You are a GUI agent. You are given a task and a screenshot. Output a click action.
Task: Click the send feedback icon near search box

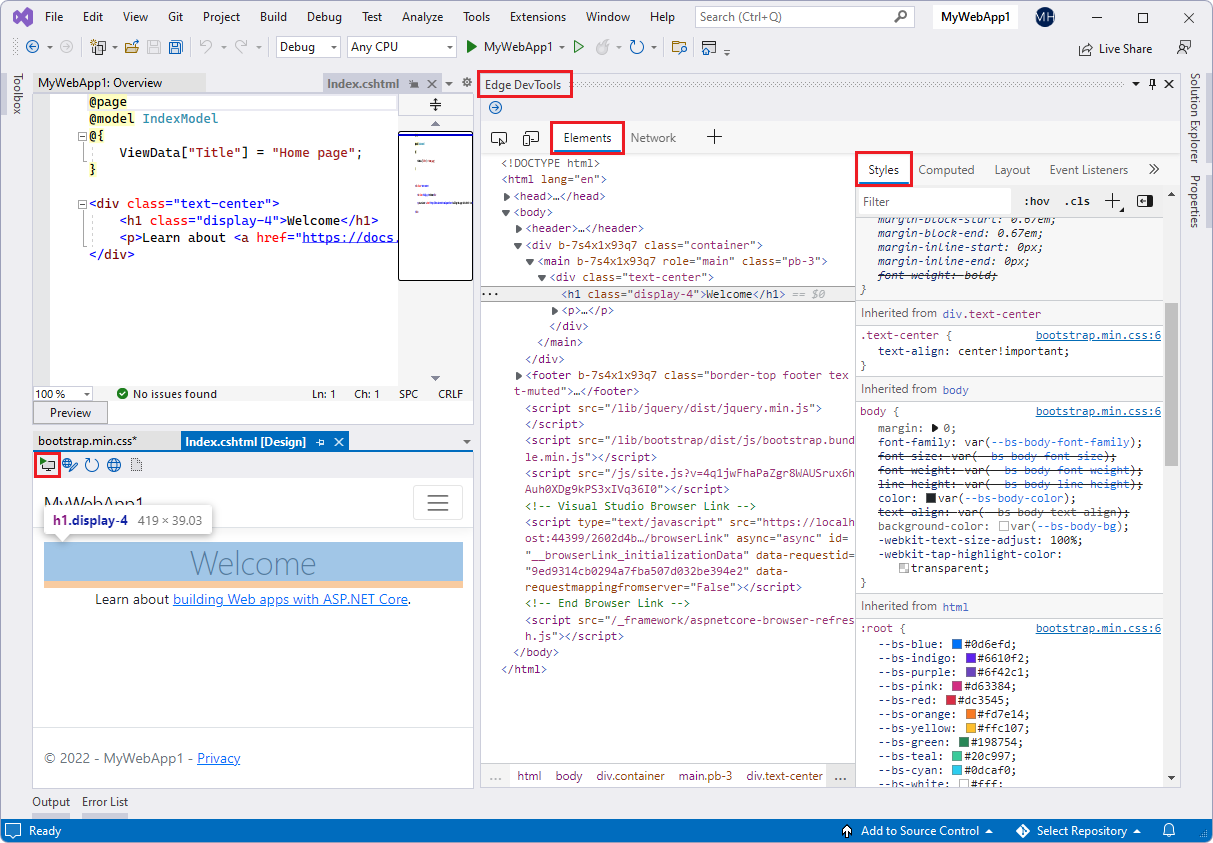(1184, 46)
